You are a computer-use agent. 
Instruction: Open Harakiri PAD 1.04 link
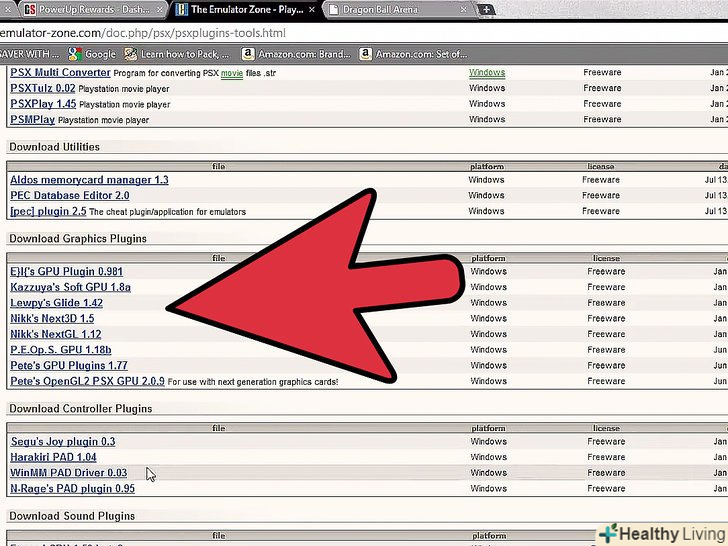53,457
